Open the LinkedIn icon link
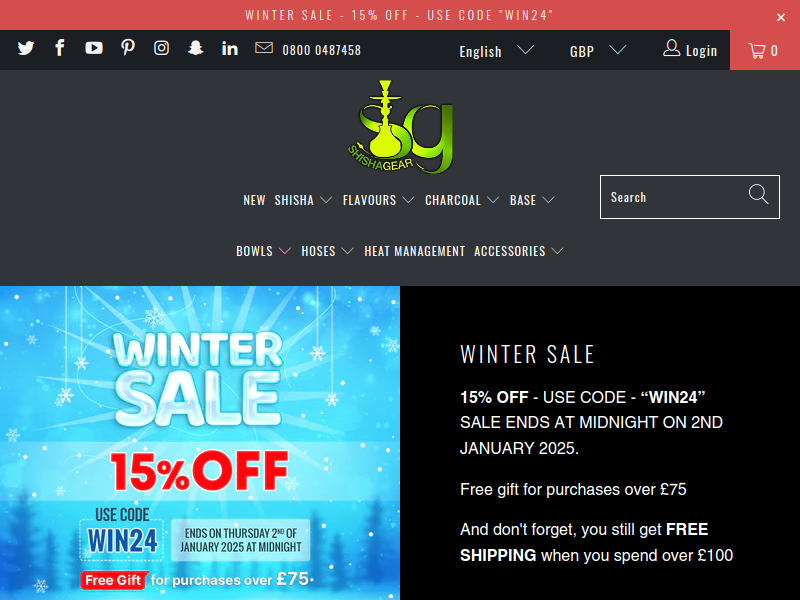This screenshot has height=600, width=800. tap(230, 48)
